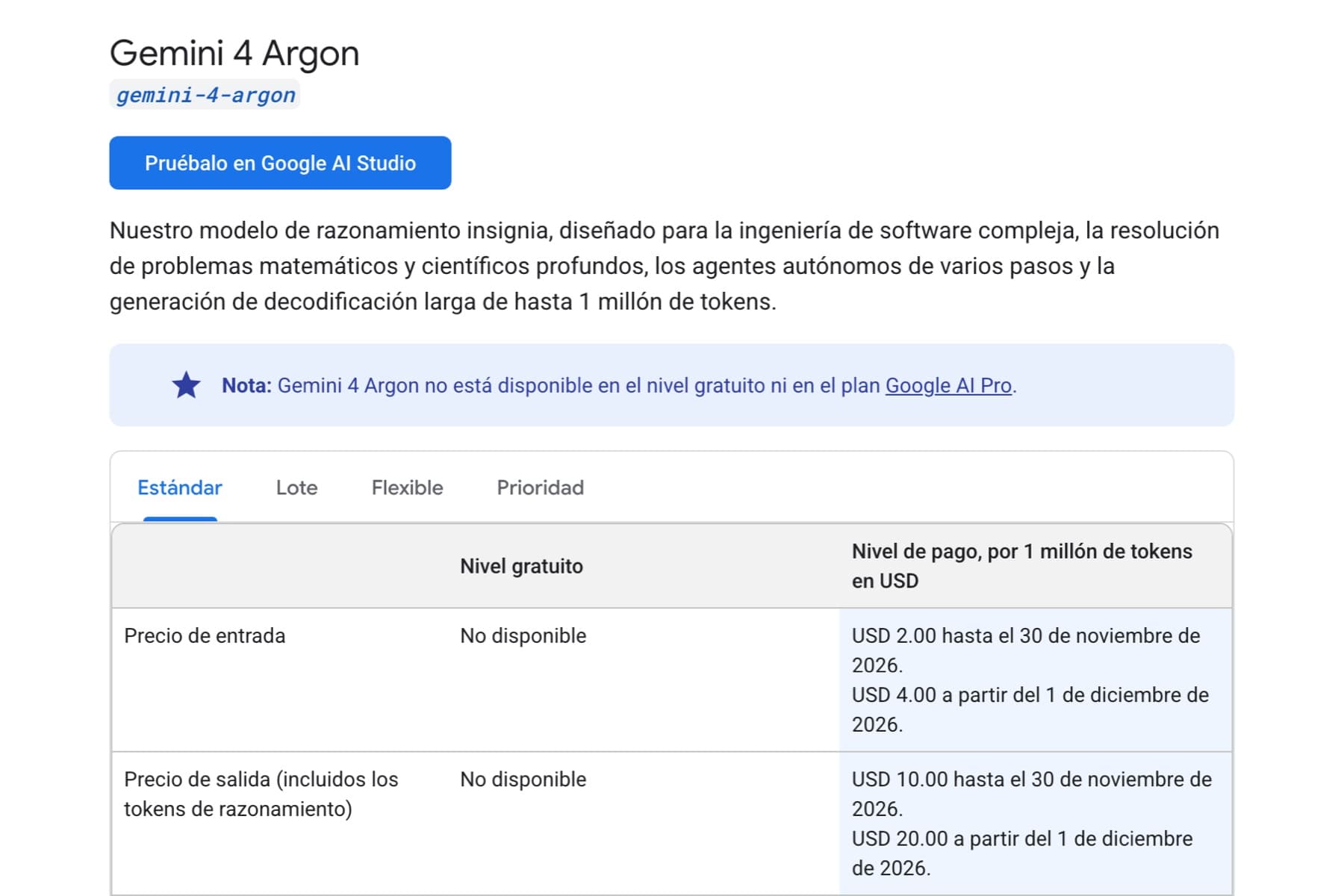Click the USD 2.00 hasta el 30 de noviembre text
Screen dimensions: 1344x896
(1026, 650)
